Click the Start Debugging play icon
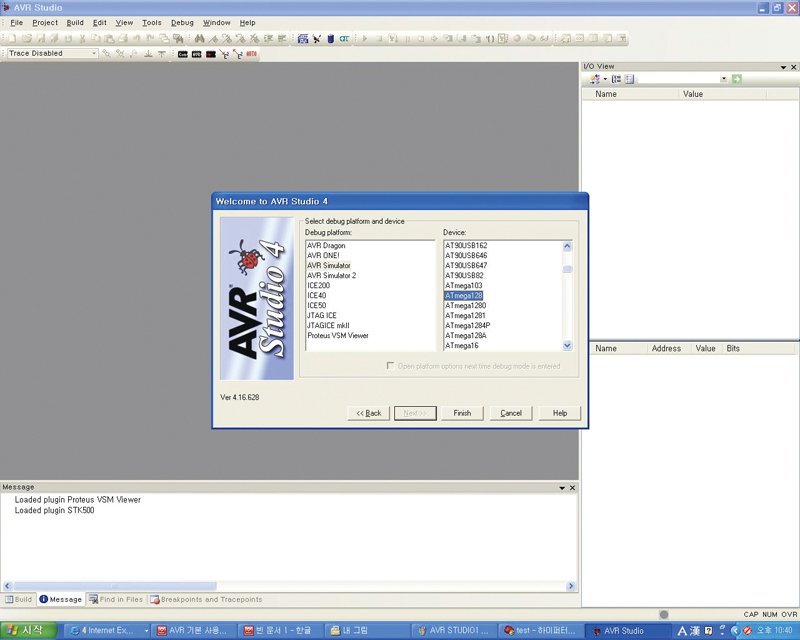 click(365, 38)
